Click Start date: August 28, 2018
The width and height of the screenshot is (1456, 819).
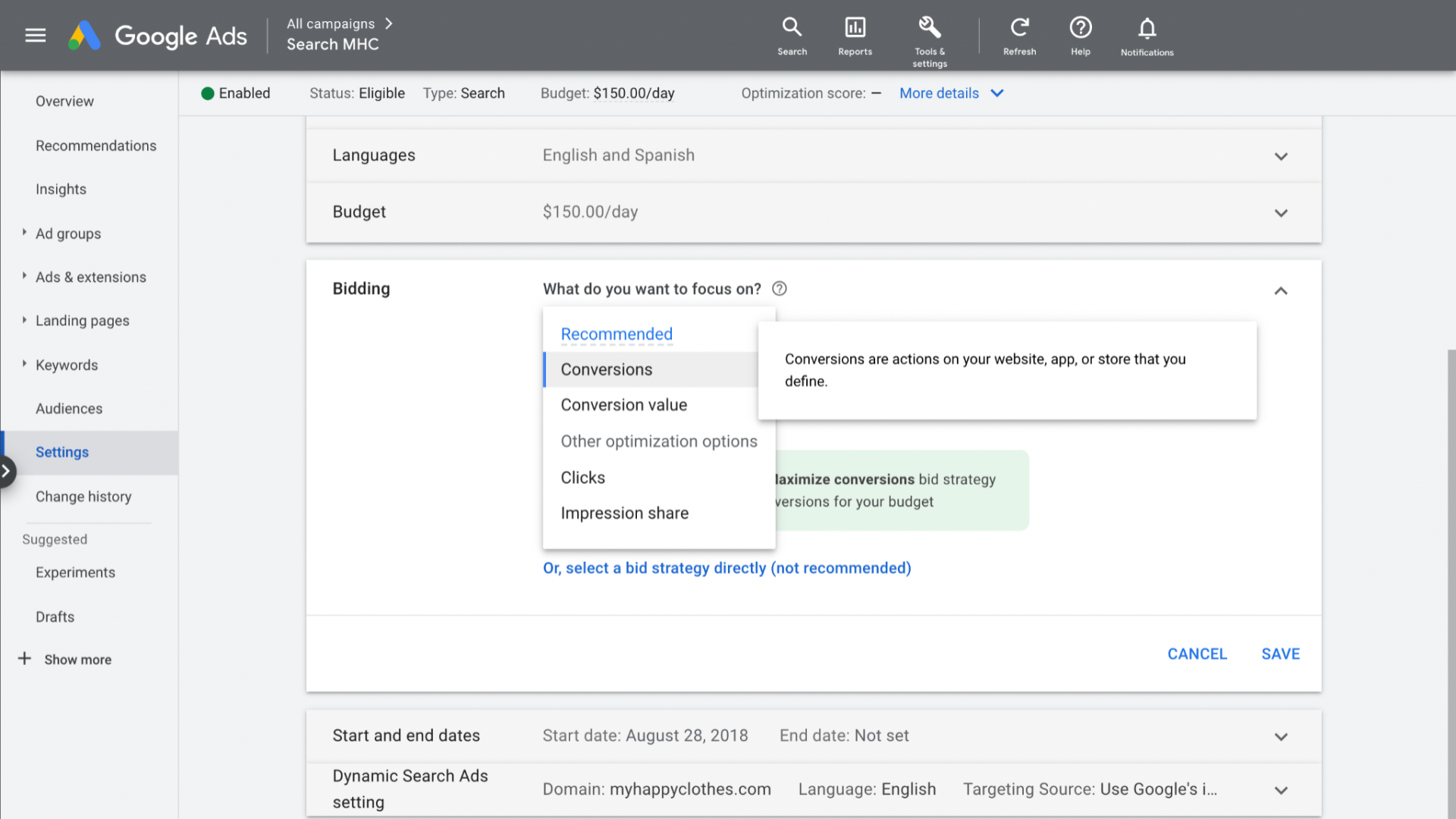coord(645,736)
